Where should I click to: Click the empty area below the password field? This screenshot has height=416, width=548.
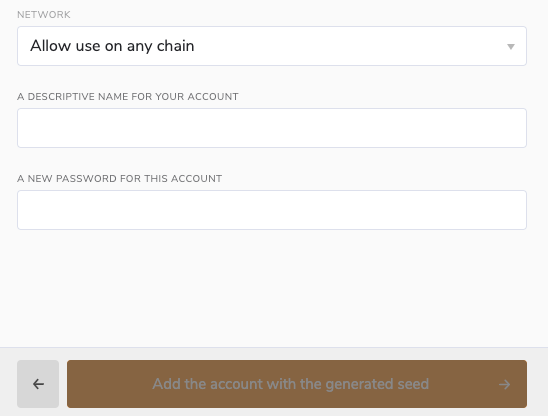(272, 288)
